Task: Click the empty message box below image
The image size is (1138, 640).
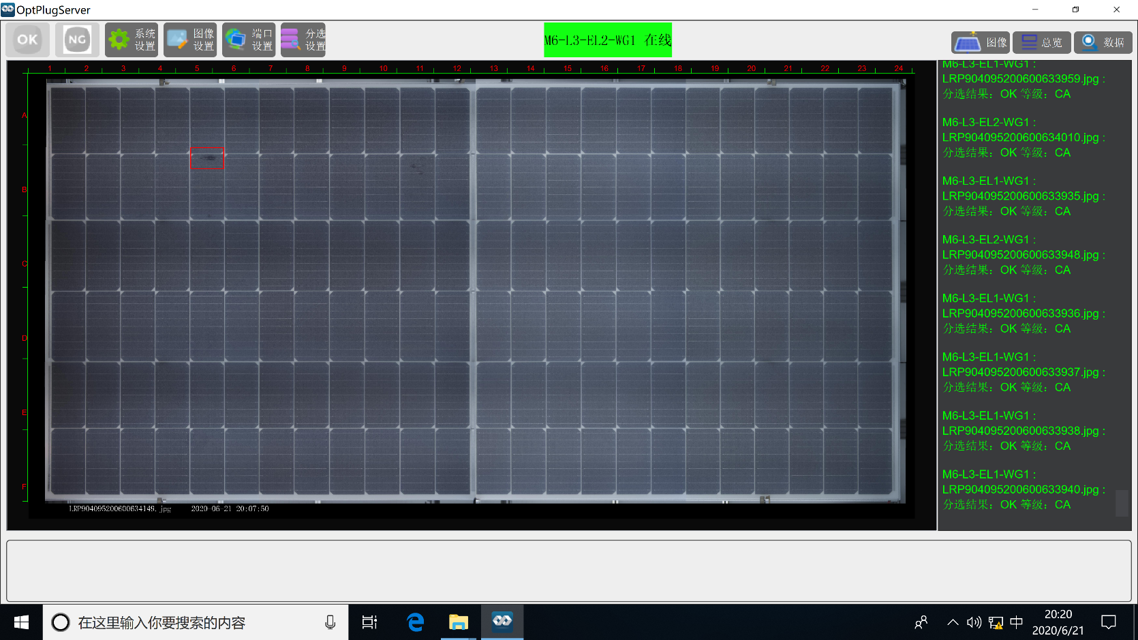Action: (568, 571)
